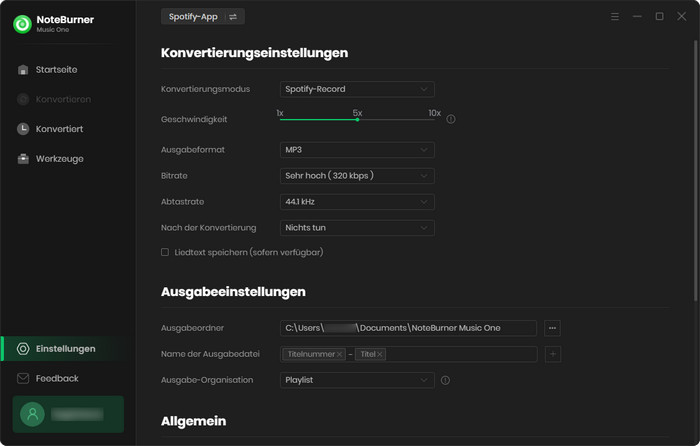This screenshot has width=700, height=446.
Task: Add a filename tag with the plus button
Action: (x=553, y=354)
